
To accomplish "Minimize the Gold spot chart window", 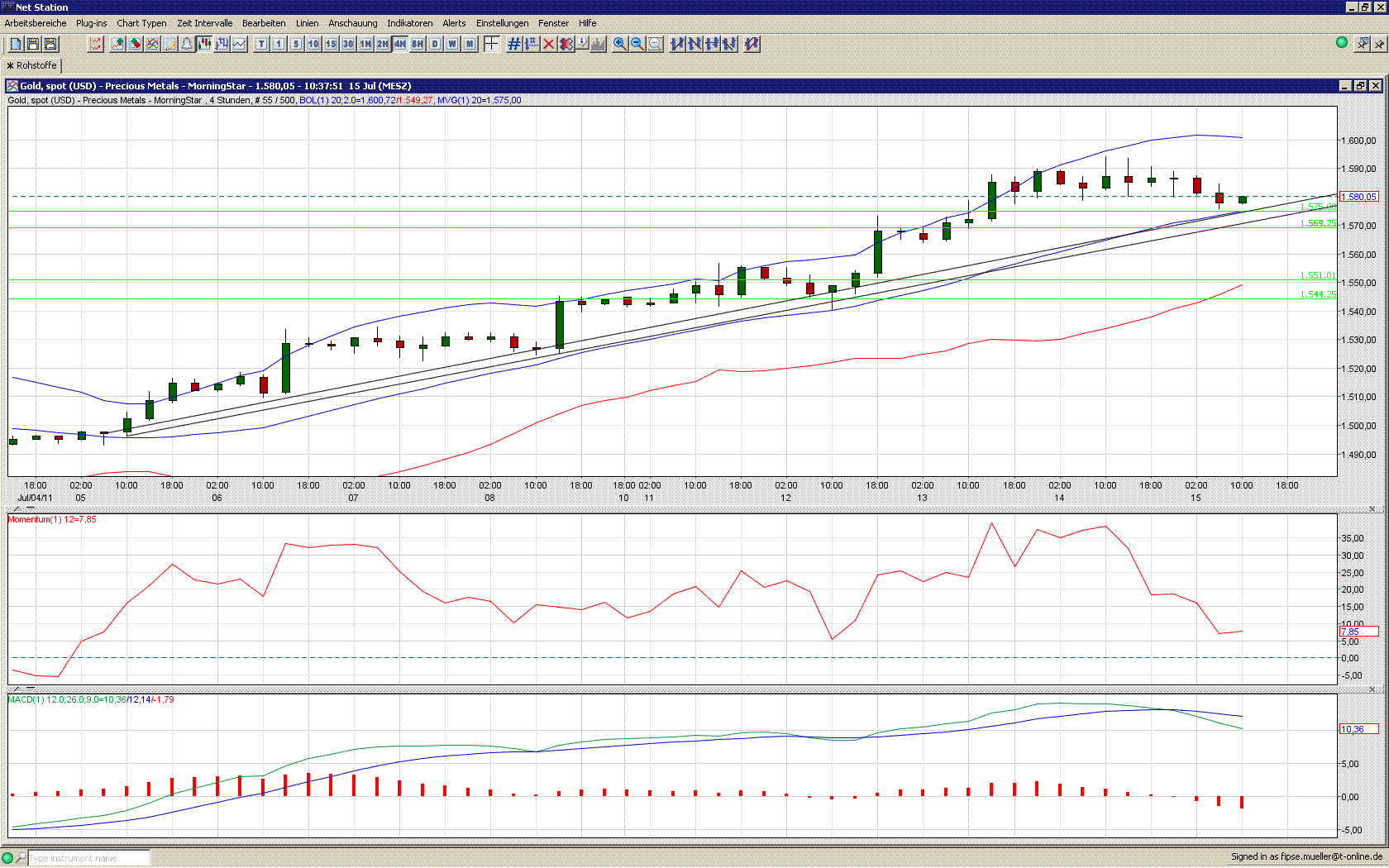I will (x=1345, y=86).
